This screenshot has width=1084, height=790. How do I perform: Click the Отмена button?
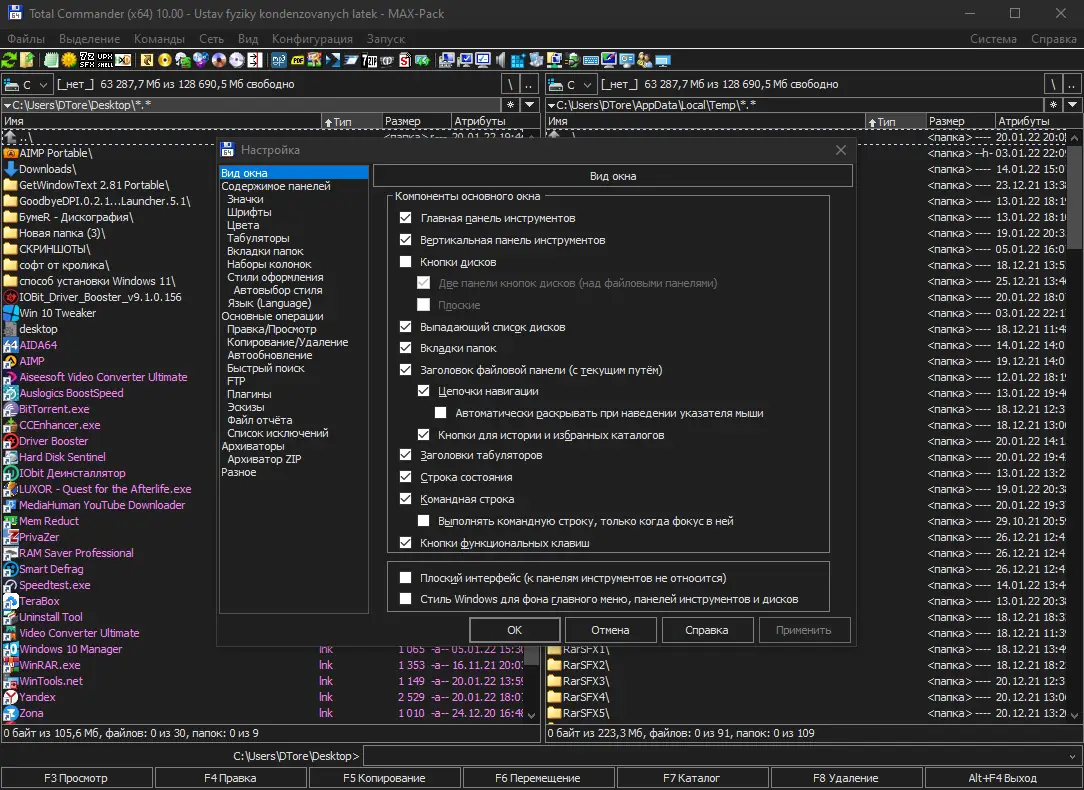[x=610, y=630]
